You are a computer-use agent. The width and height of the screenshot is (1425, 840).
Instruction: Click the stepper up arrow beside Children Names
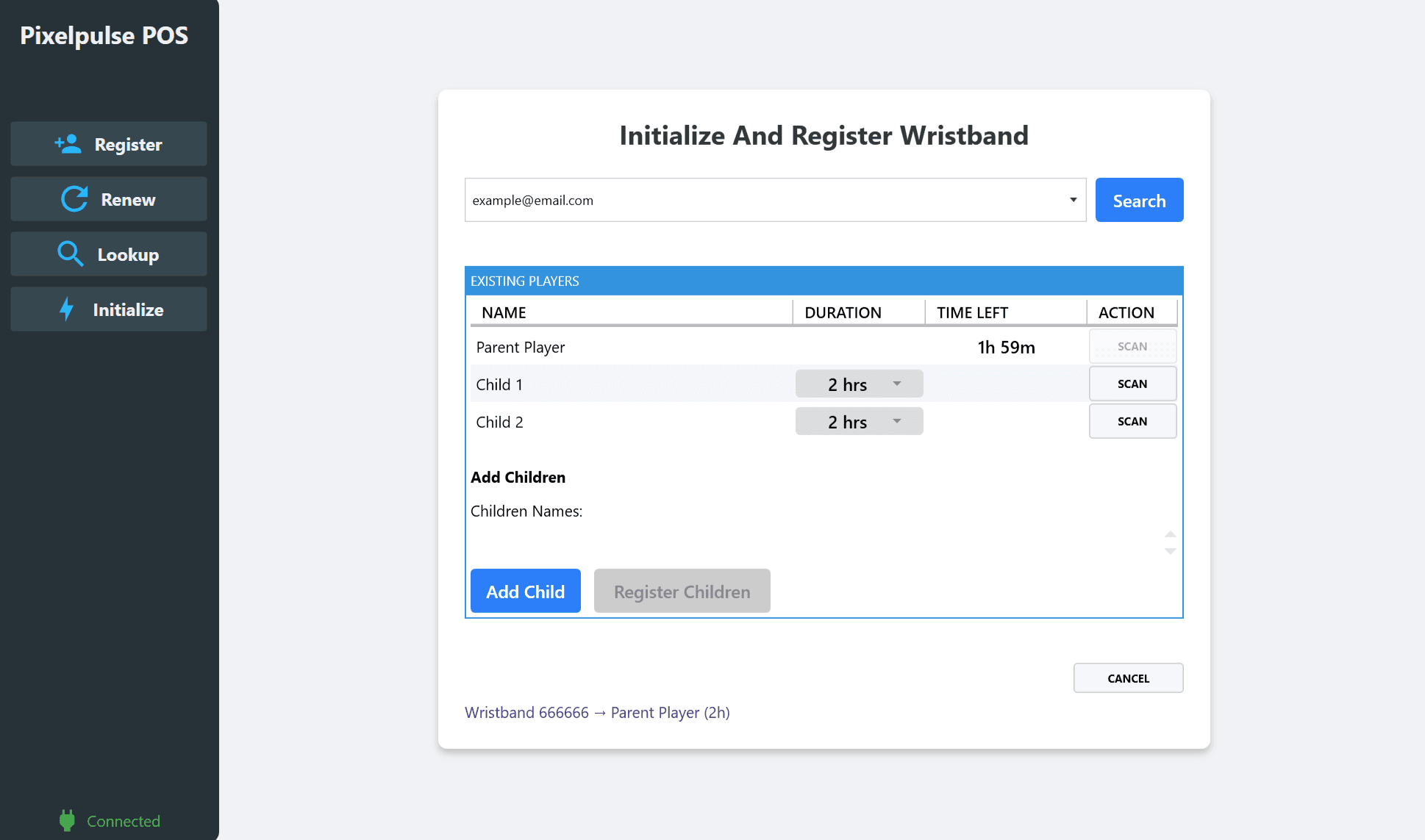[x=1170, y=534]
